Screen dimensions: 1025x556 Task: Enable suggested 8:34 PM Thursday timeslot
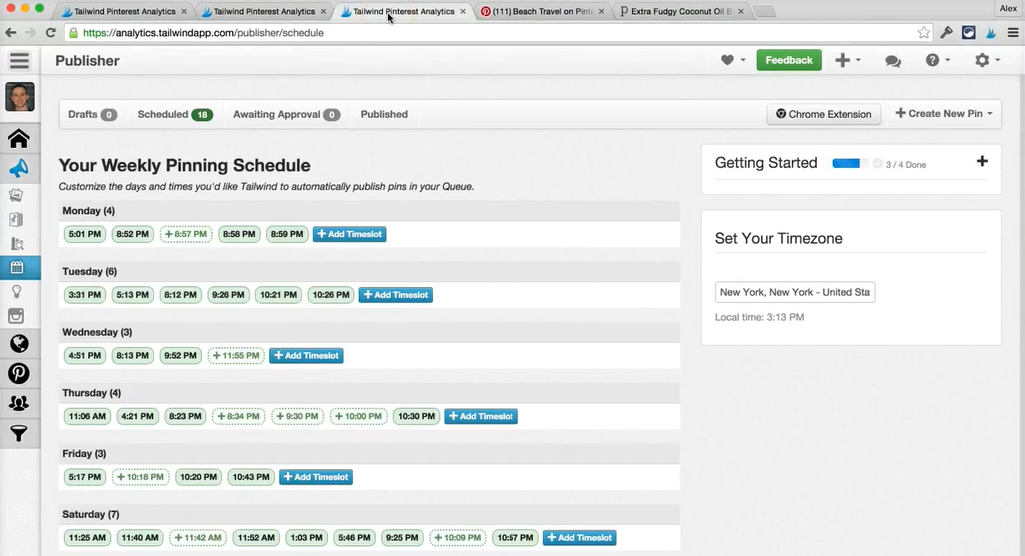239,416
